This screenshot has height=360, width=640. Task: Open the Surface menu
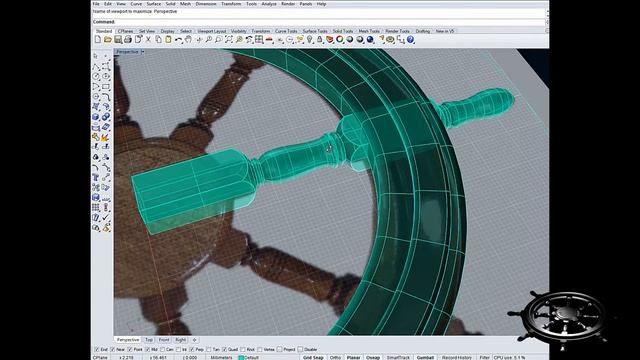coord(154,4)
